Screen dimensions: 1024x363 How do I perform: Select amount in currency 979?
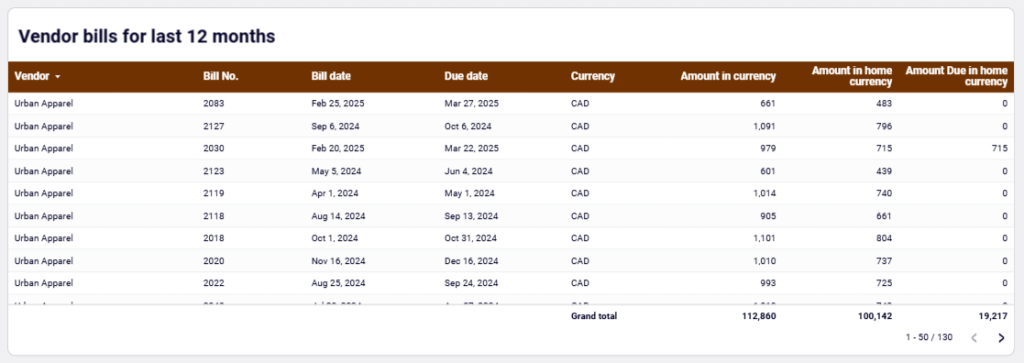pyautogui.click(x=768, y=148)
